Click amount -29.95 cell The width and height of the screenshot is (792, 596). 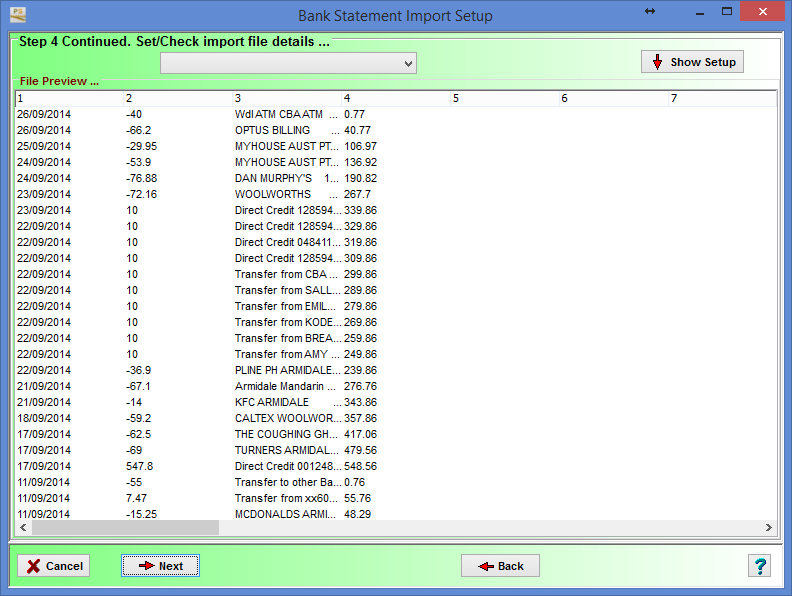[x=141, y=146]
